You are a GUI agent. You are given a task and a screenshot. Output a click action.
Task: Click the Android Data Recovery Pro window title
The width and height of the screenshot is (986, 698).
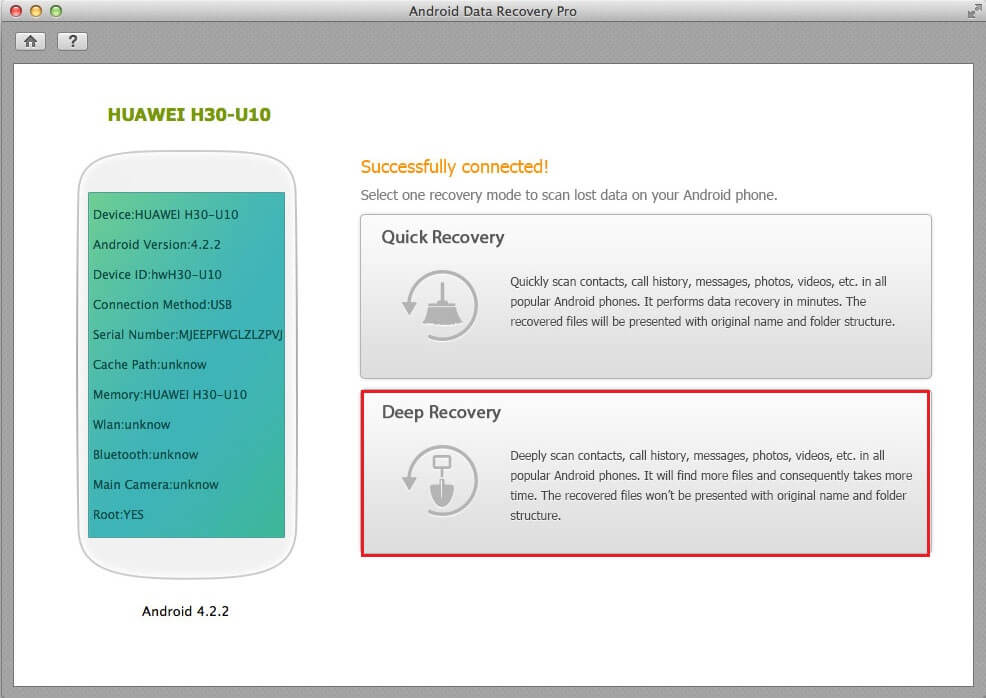pos(493,12)
